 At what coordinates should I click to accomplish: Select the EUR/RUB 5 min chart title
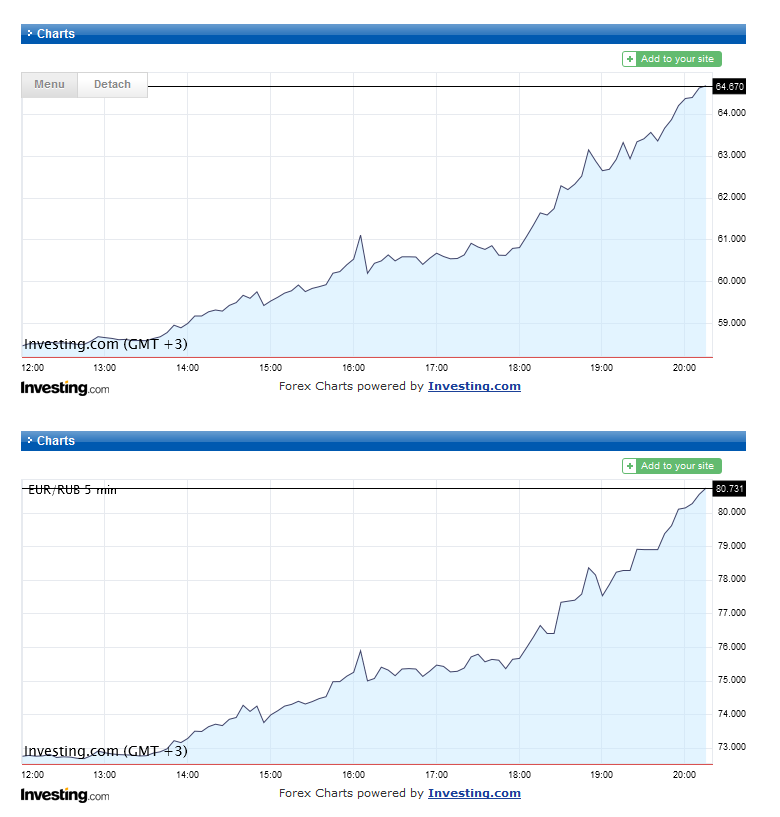70,489
